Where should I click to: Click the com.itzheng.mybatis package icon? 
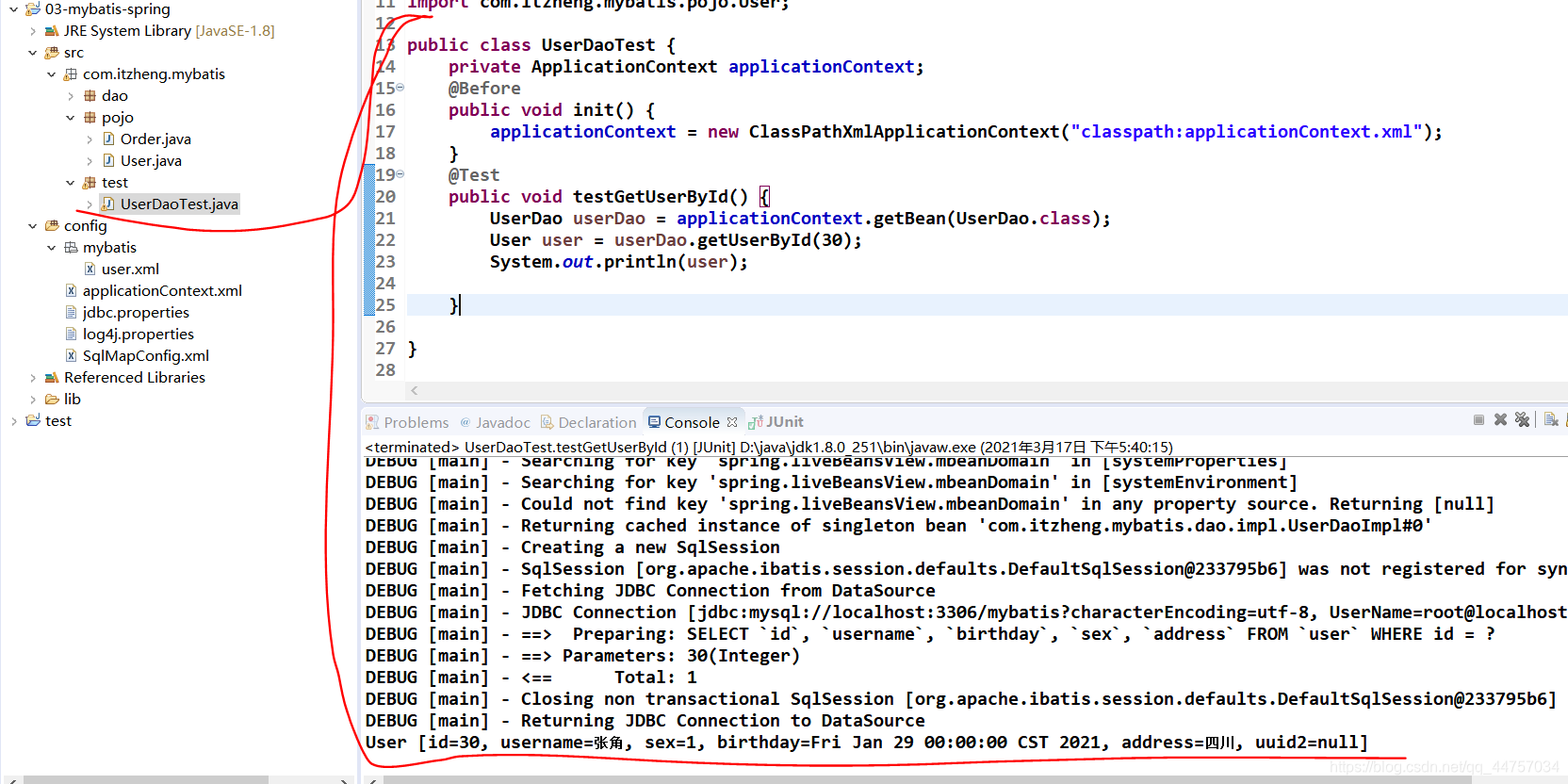(x=71, y=73)
